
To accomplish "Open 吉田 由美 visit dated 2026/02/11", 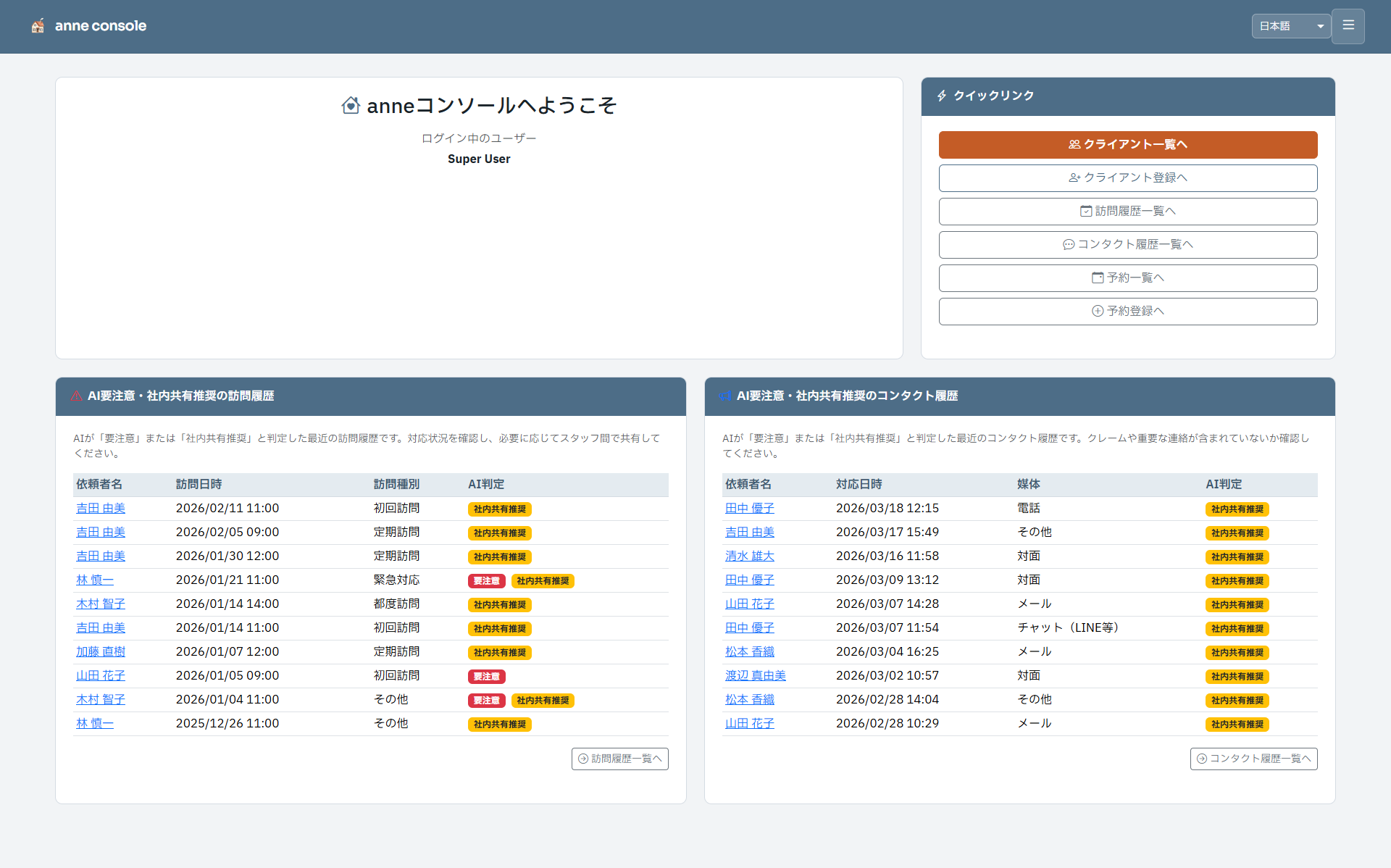I will click(x=101, y=509).
